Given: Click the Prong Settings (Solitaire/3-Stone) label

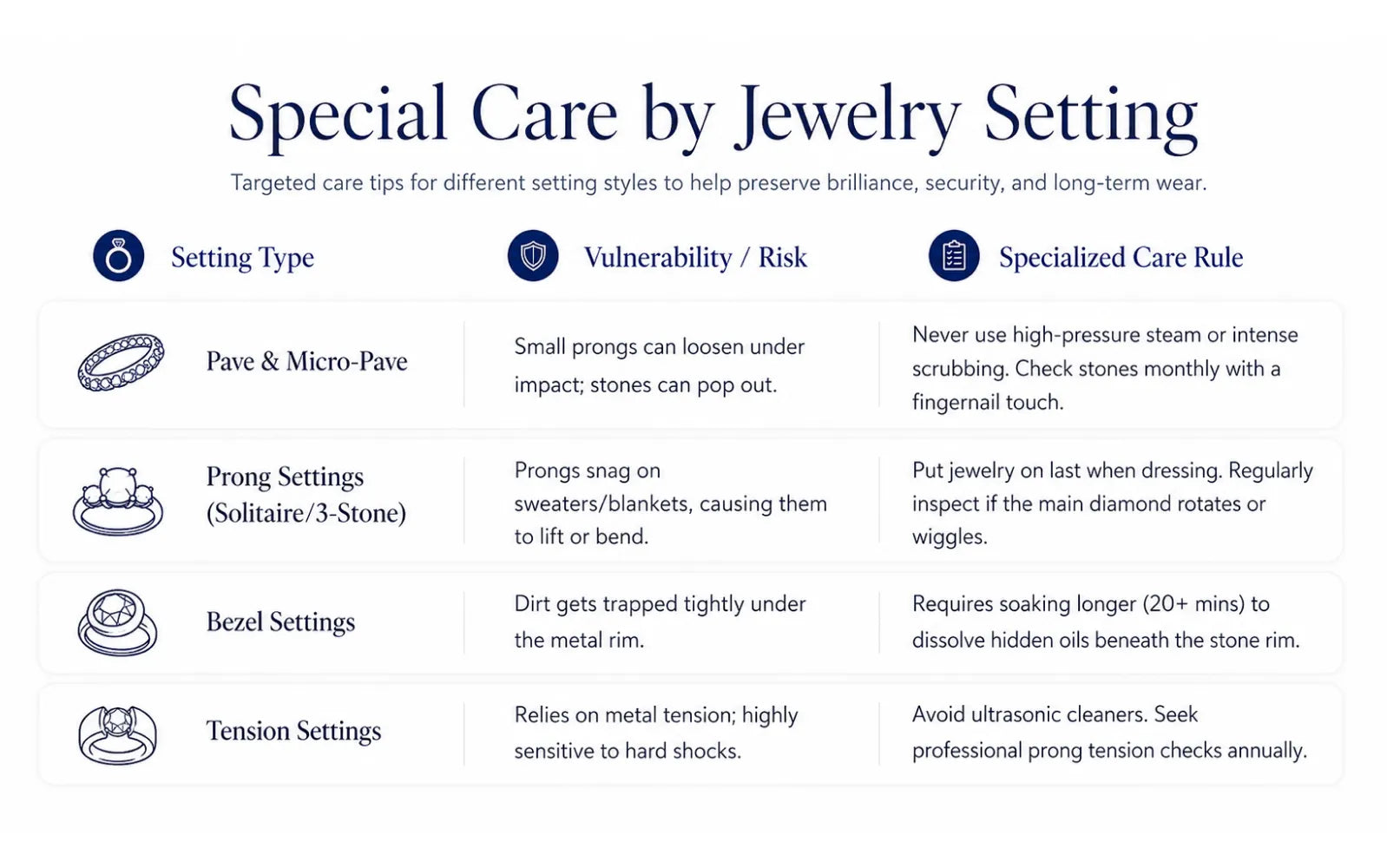Looking at the screenshot, I should click(x=306, y=495).
